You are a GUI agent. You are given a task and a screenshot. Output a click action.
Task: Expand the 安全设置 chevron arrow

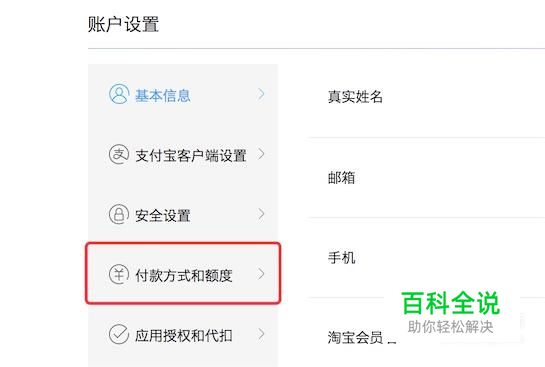pos(261,214)
